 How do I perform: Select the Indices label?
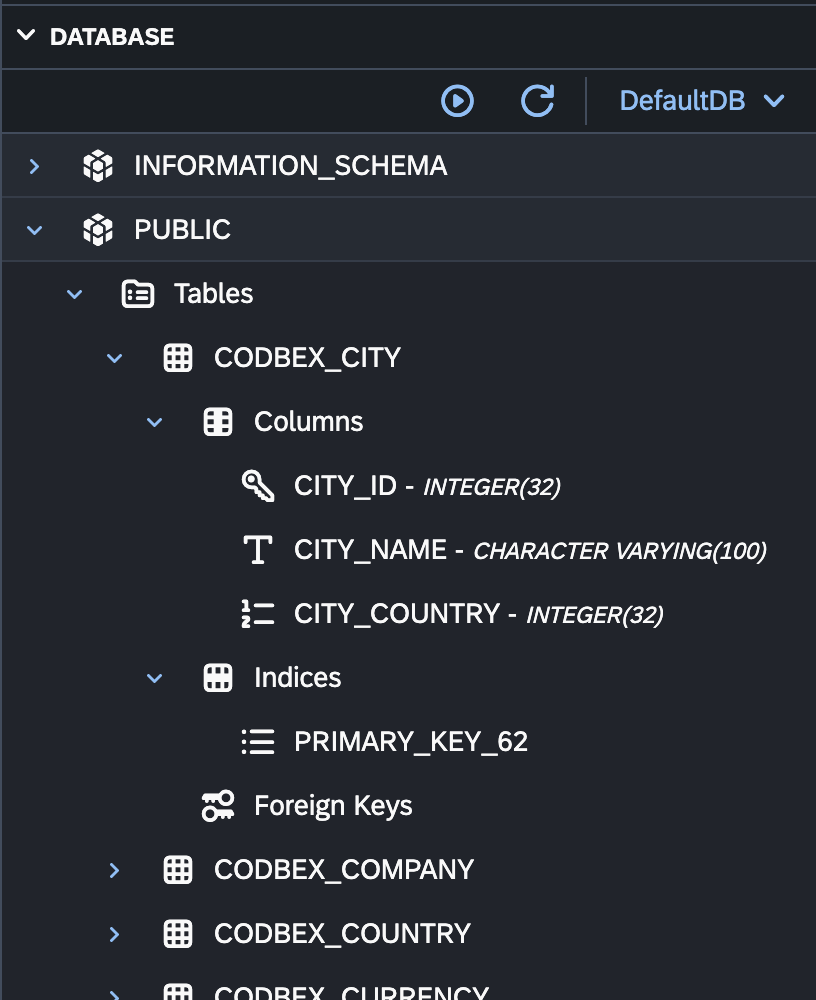pos(298,678)
